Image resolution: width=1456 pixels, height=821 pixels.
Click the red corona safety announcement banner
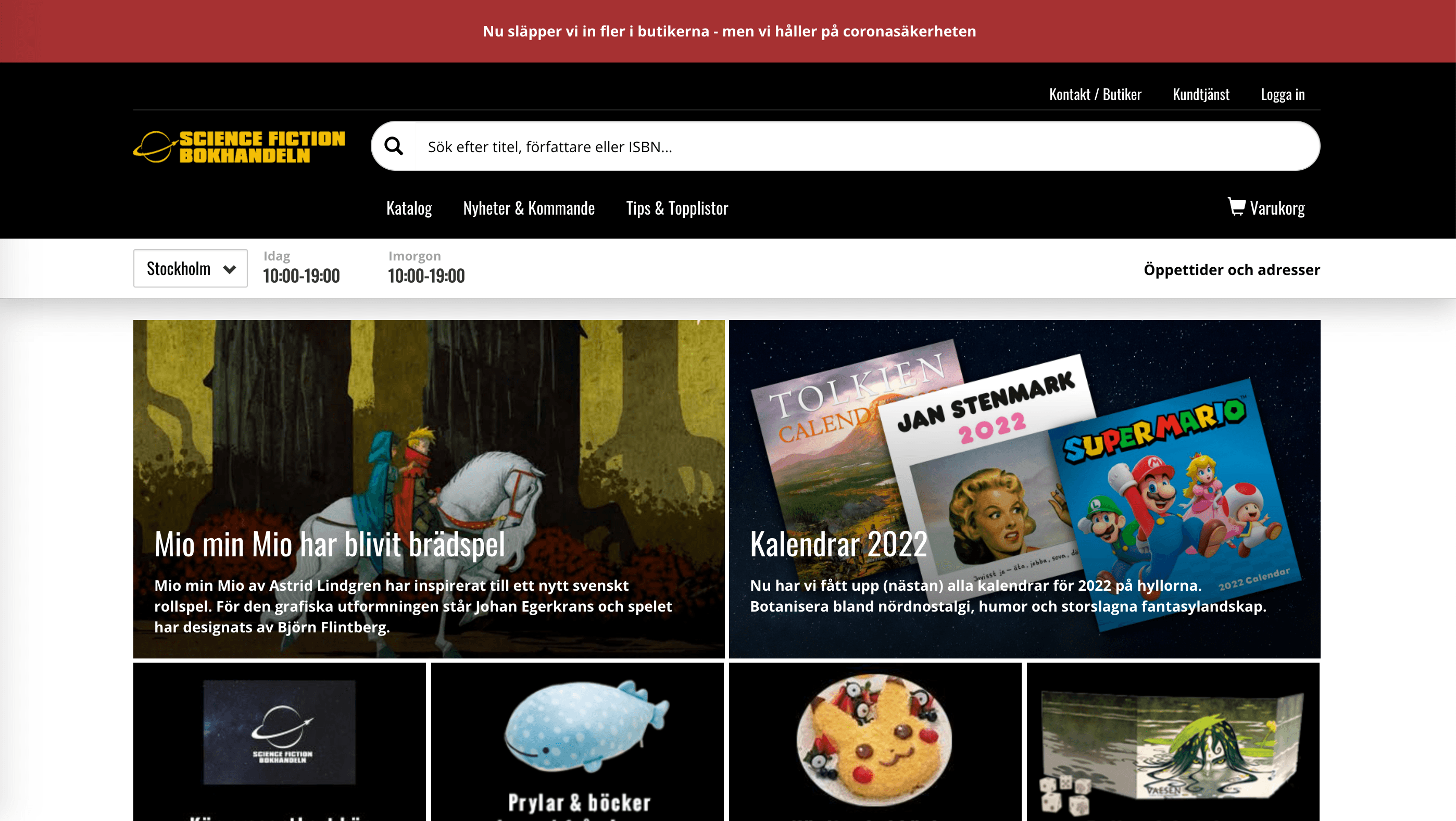[728, 31]
